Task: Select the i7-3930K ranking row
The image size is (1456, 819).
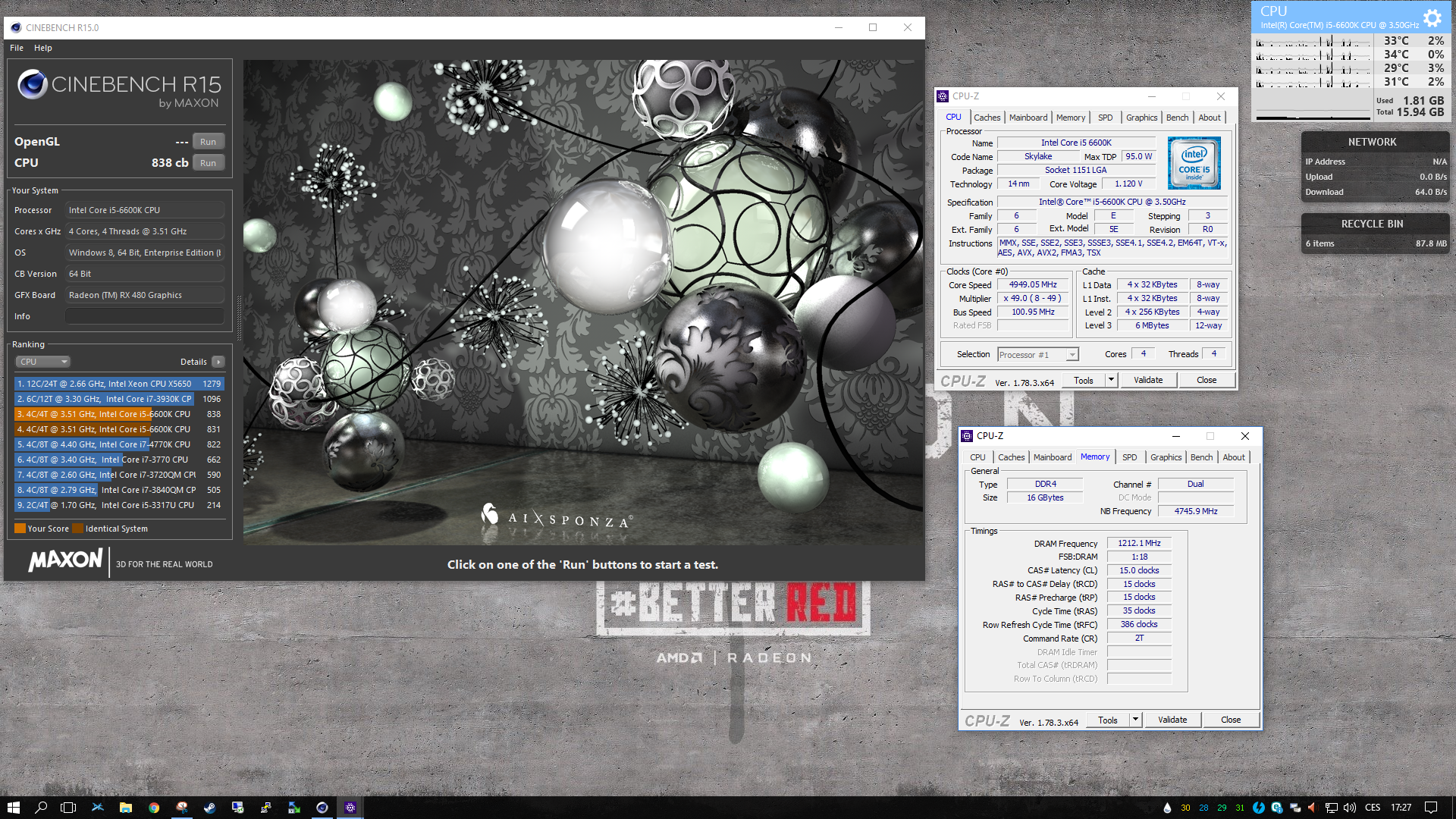Action: tap(119, 399)
